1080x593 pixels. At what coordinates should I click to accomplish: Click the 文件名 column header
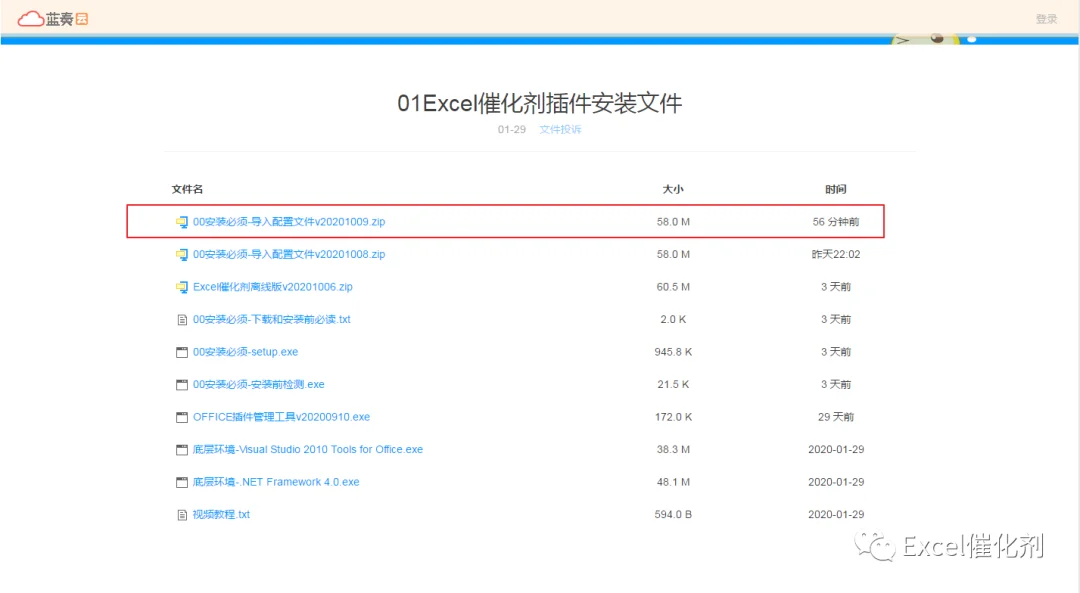click(x=187, y=189)
